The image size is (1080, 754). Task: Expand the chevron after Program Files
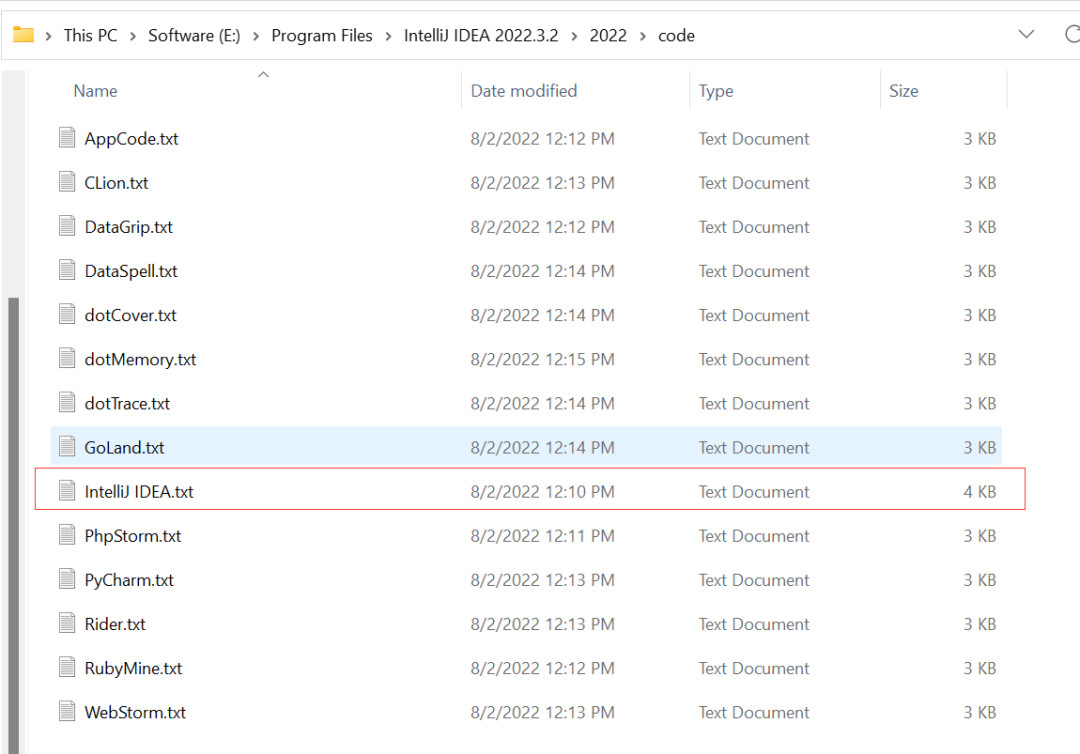388,36
